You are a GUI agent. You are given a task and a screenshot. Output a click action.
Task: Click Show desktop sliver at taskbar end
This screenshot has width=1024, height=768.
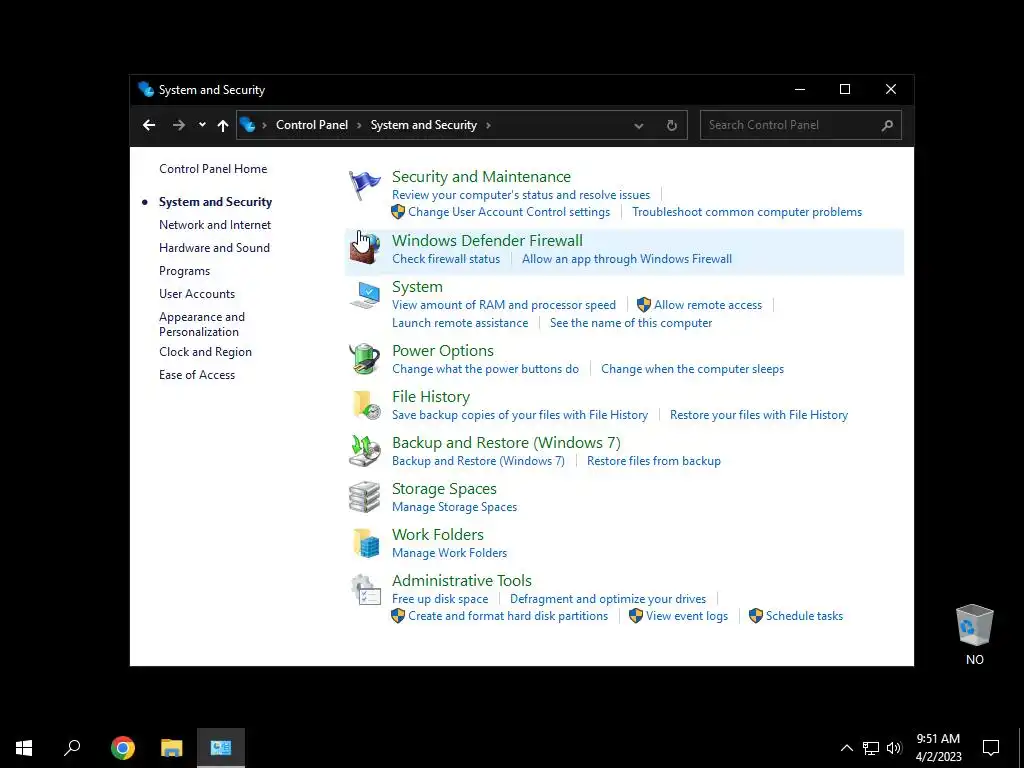point(1021,748)
